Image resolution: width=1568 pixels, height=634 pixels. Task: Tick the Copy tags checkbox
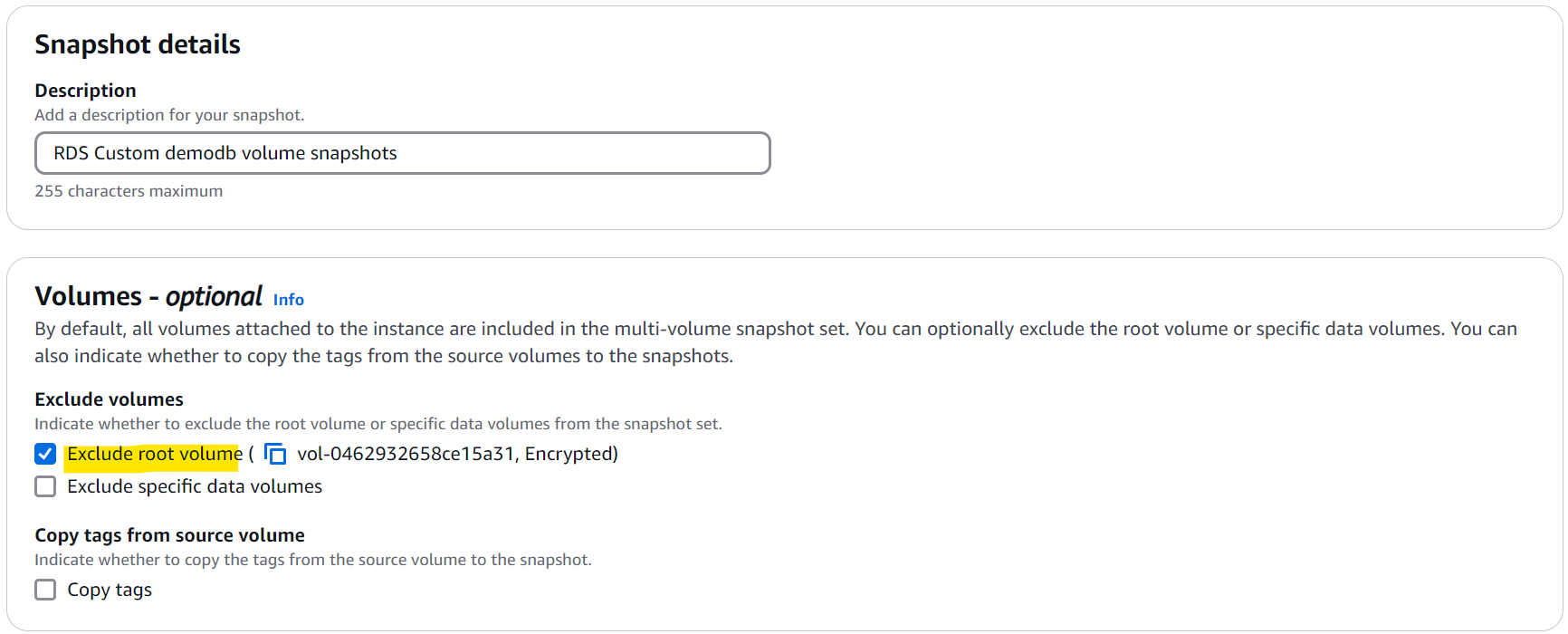[45, 590]
